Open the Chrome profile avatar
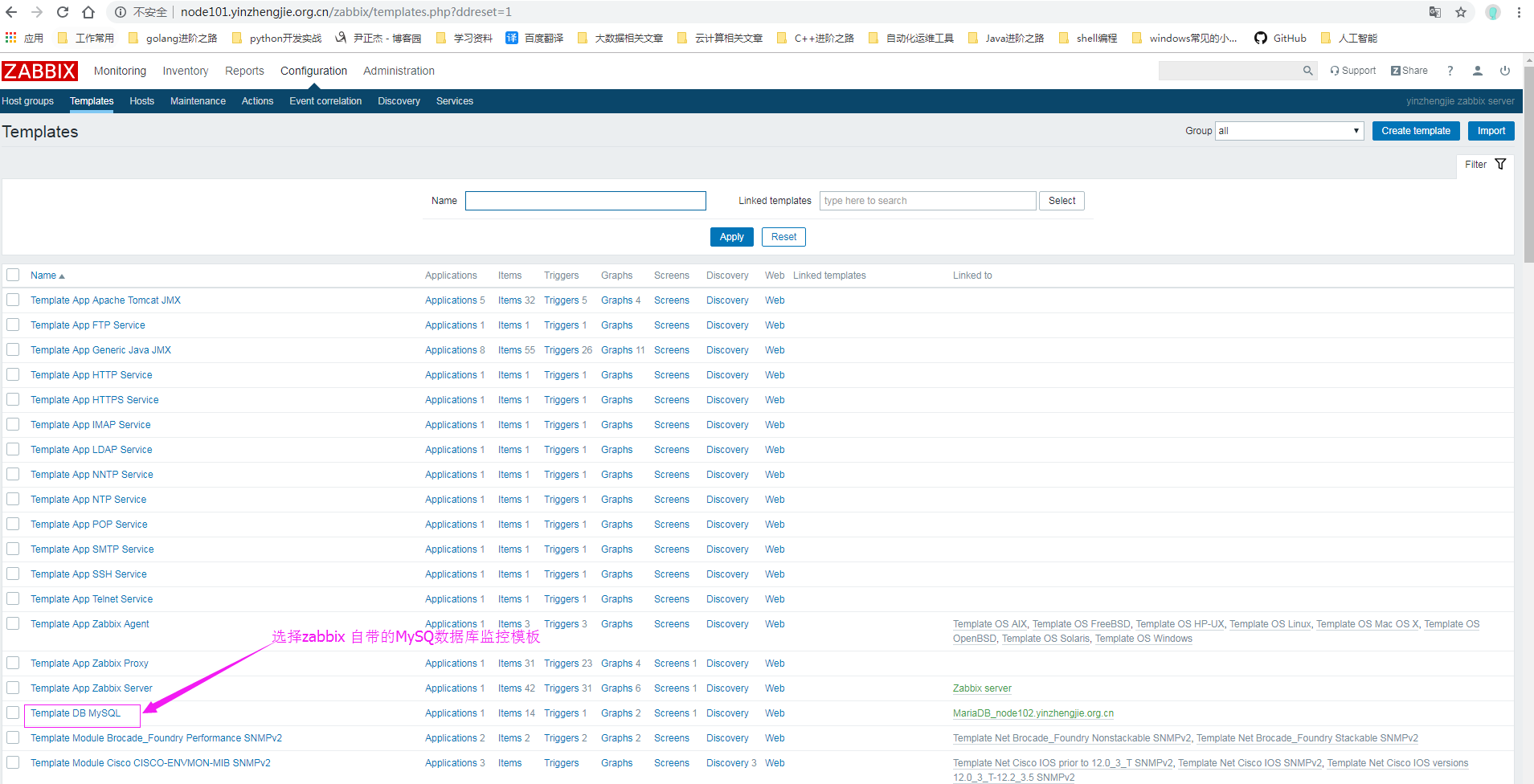This screenshot has height=784, width=1534. 1493,12
